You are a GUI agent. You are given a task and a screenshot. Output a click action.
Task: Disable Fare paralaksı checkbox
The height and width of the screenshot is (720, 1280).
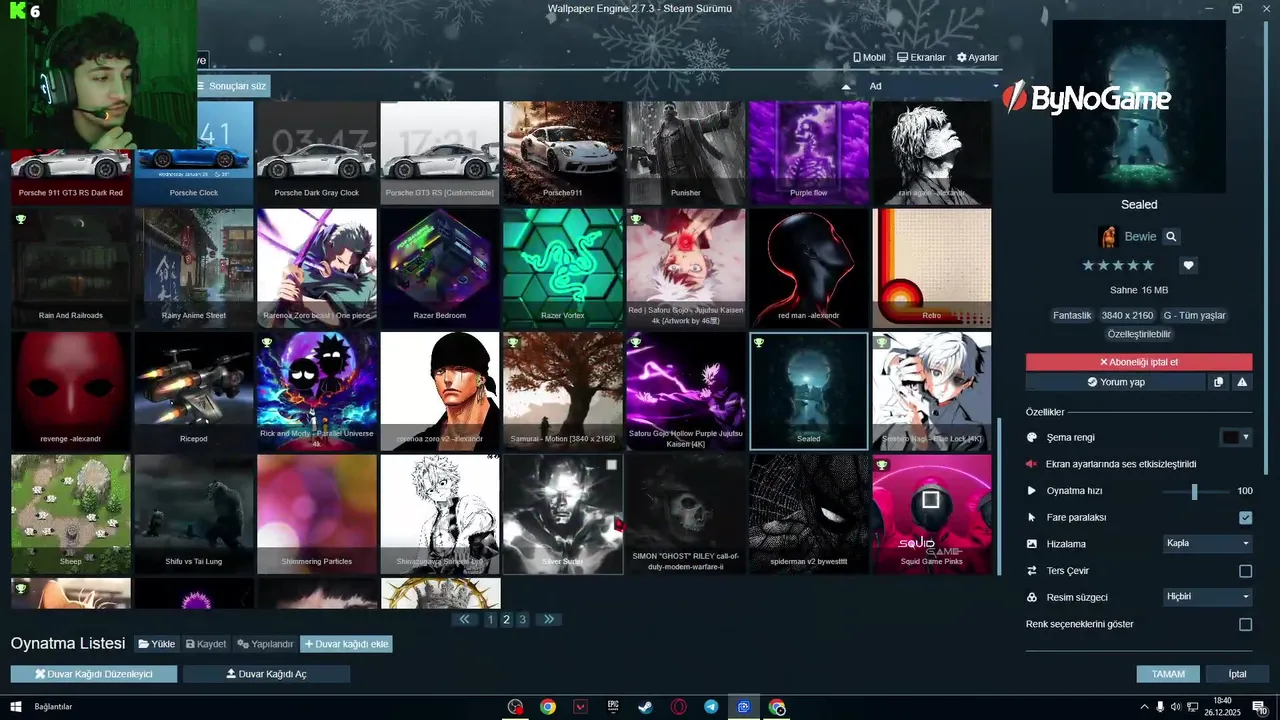click(x=1245, y=517)
